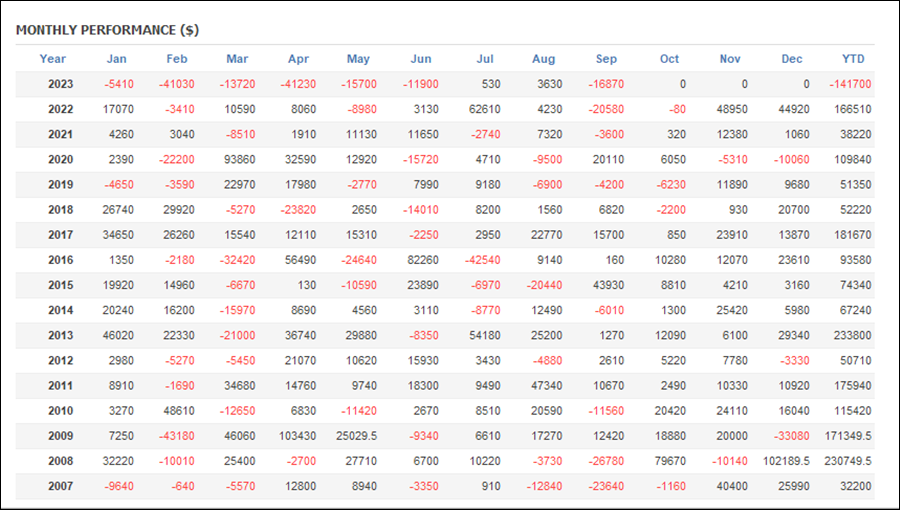This screenshot has width=900, height=510.
Task: Click the Dec column header
Action: 792,59
